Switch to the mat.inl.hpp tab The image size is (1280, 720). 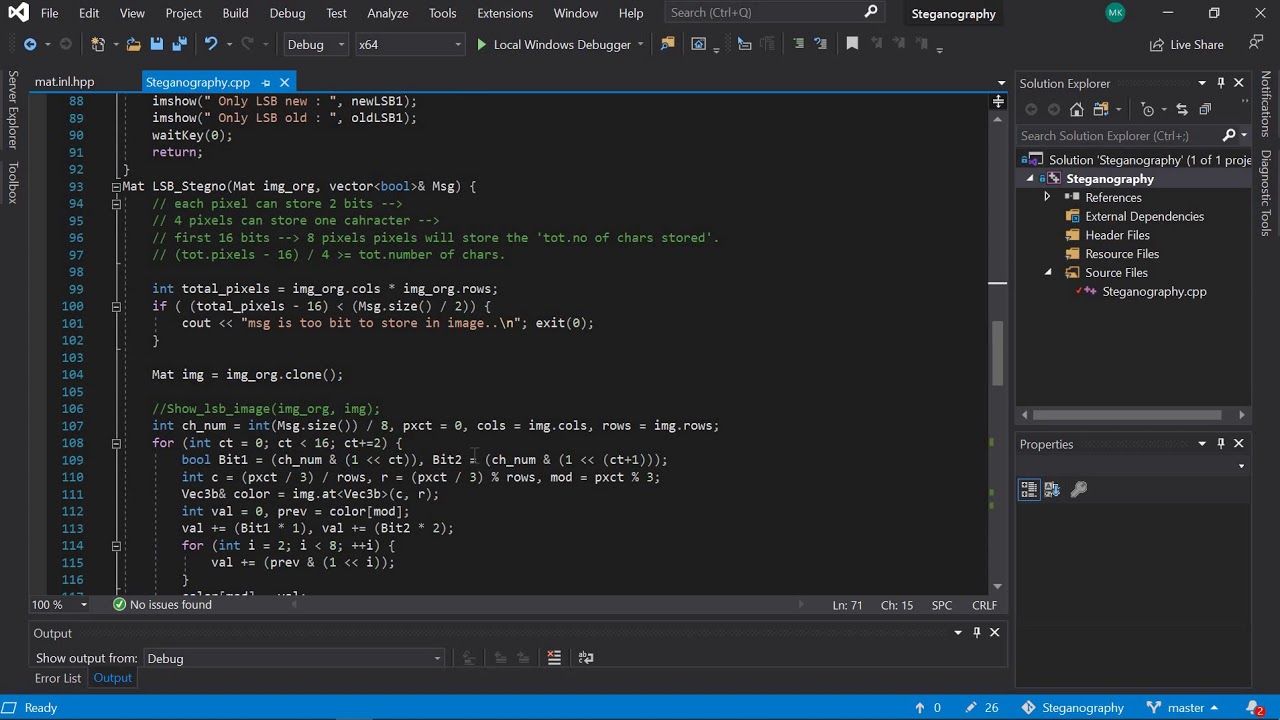64,82
